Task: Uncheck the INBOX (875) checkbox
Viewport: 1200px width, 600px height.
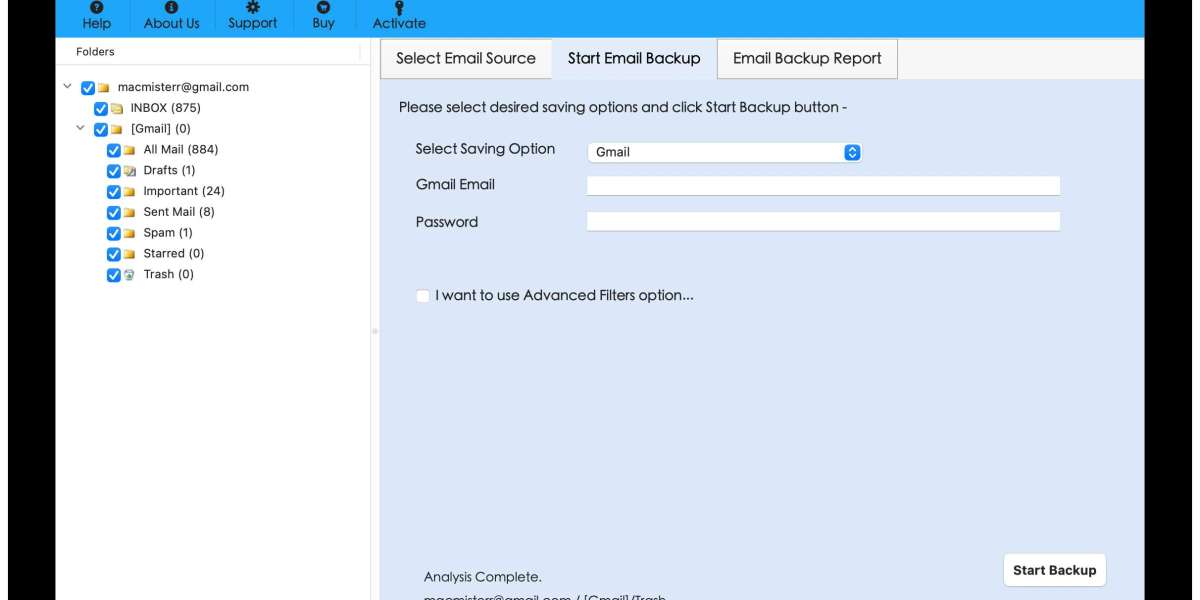Action: click(101, 108)
